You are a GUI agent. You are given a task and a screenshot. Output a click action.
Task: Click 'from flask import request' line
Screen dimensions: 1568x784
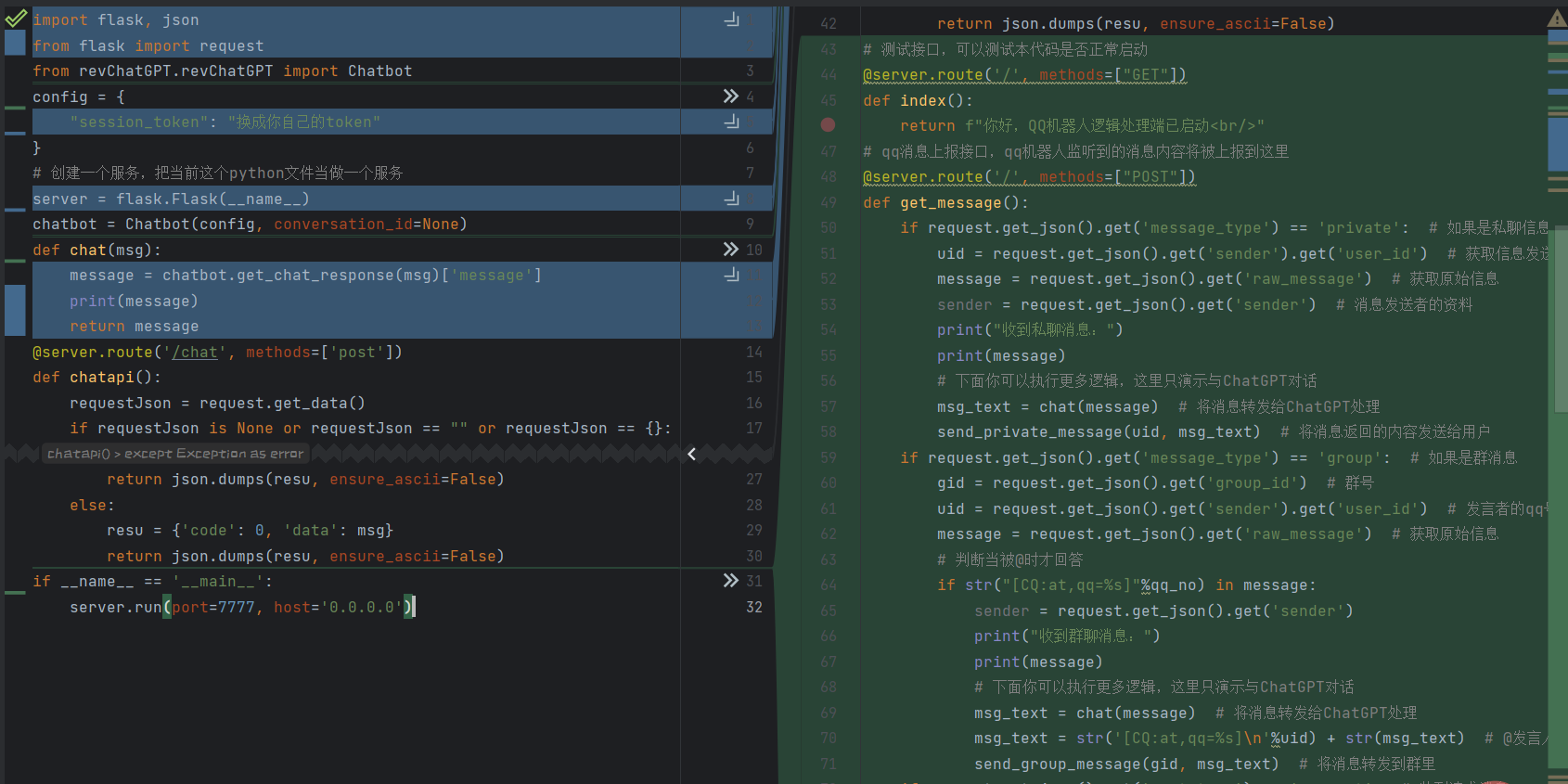[x=148, y=46]
